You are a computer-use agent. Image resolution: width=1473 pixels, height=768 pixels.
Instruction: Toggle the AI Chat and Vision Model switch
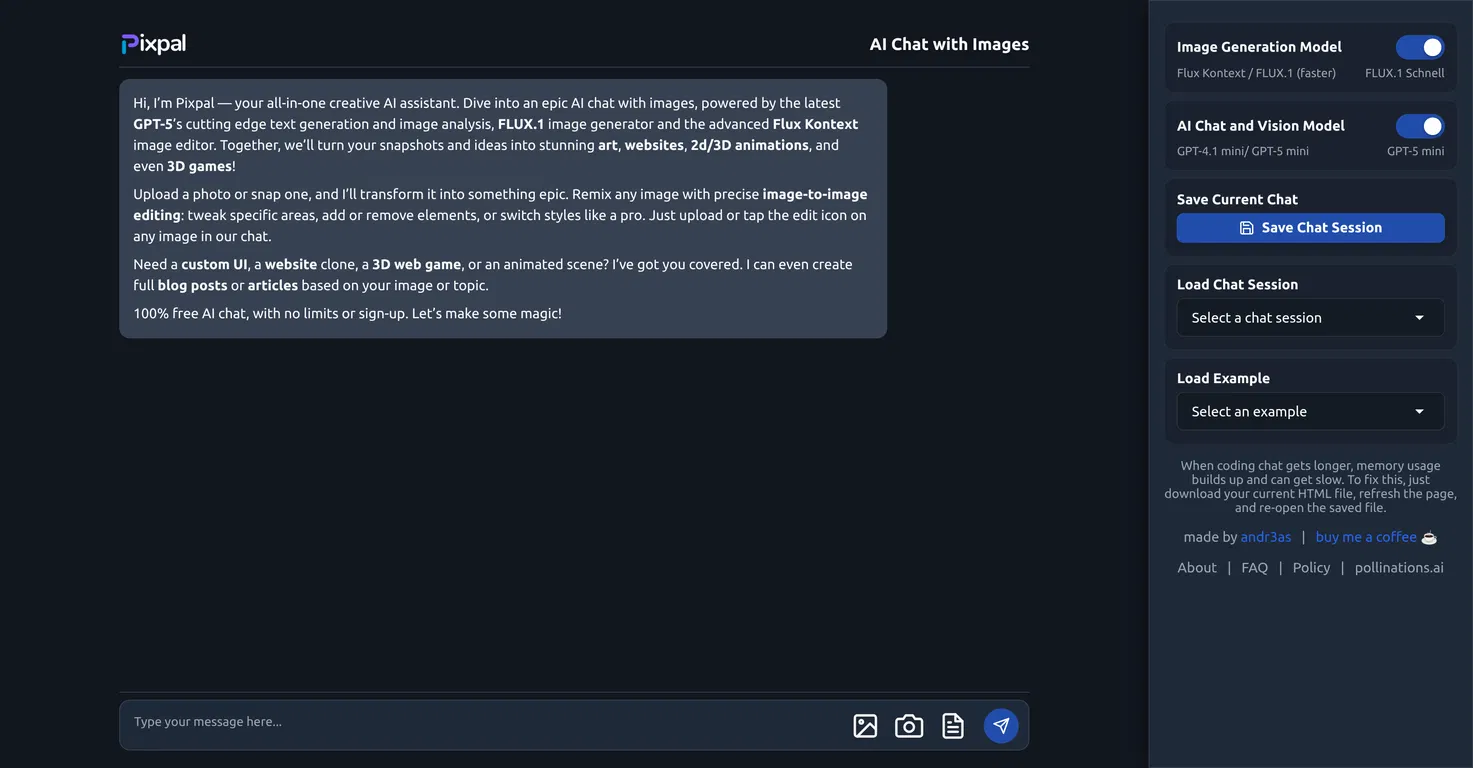1420,126
